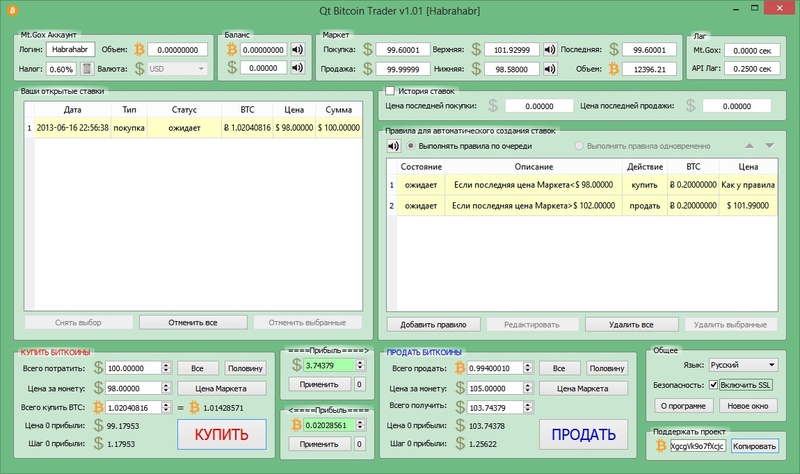The height and width of the screenshot is (474, 800).
Task: Click Цена Маркета in sell panel
Action: coord(583,388)
